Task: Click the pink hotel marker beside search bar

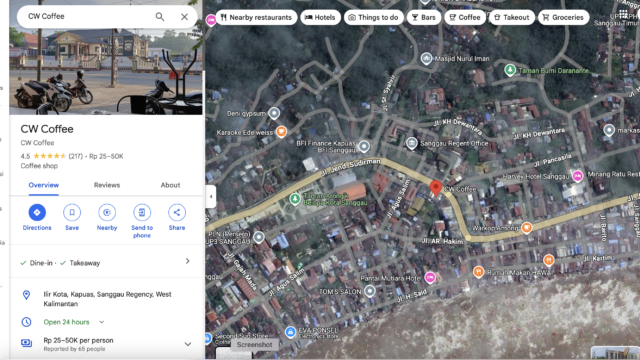Action: point(211,20)
